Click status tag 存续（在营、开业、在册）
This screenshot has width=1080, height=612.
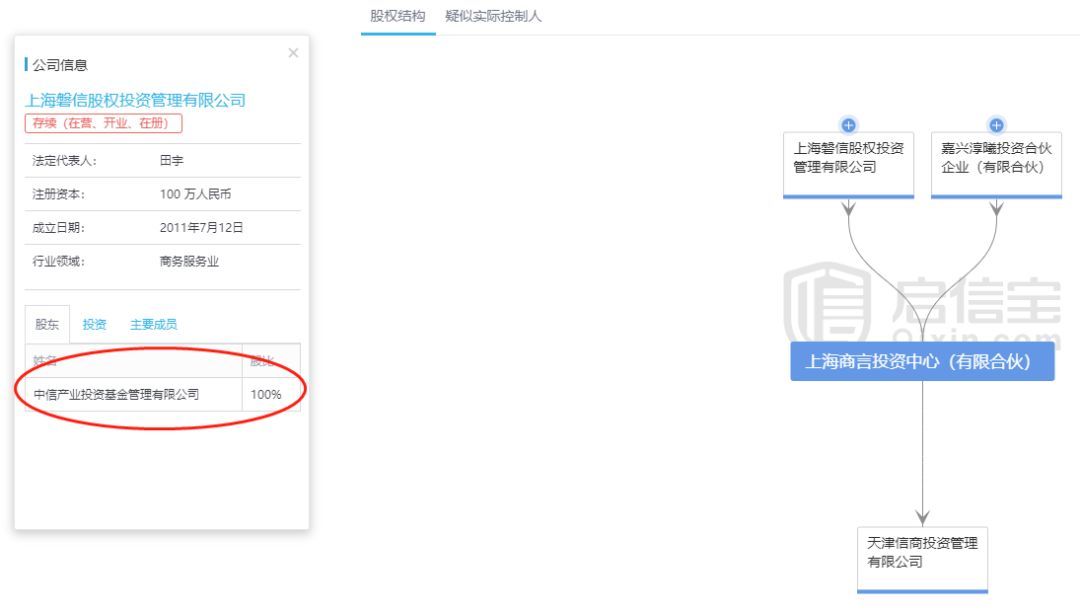pos(103,123)
